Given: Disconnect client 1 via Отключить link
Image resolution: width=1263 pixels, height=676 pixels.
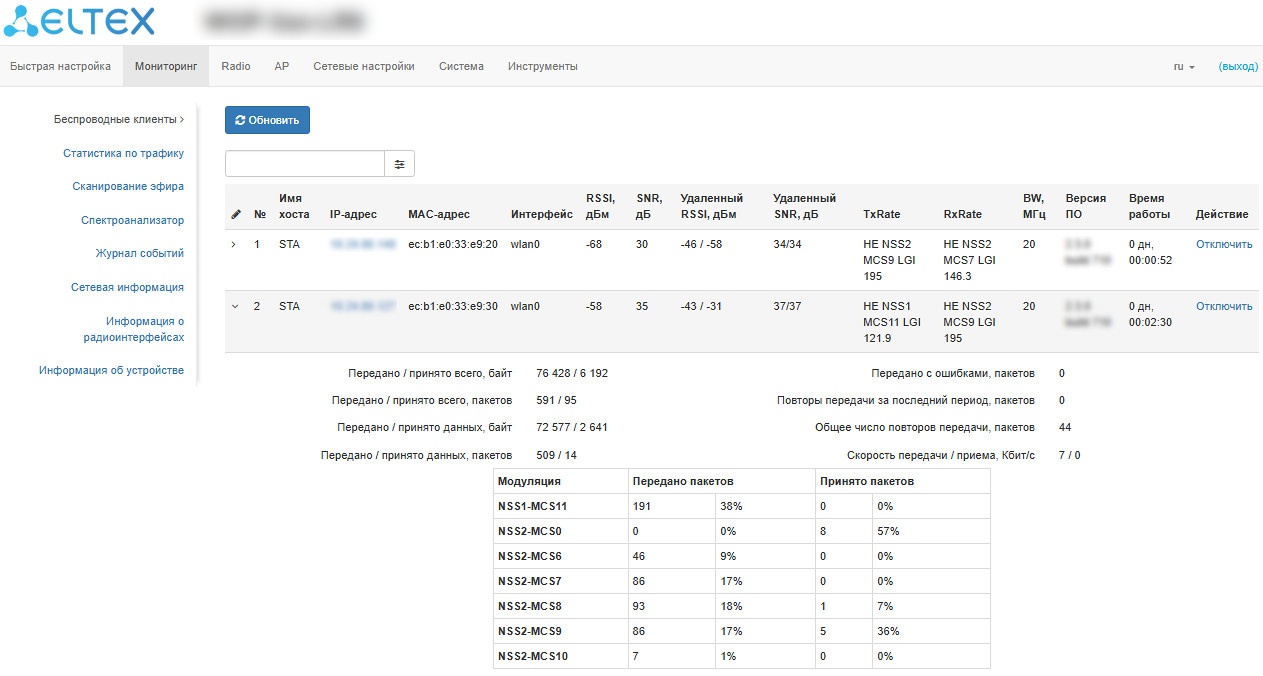Looking at the screenshot, I should click(1223, 245).
